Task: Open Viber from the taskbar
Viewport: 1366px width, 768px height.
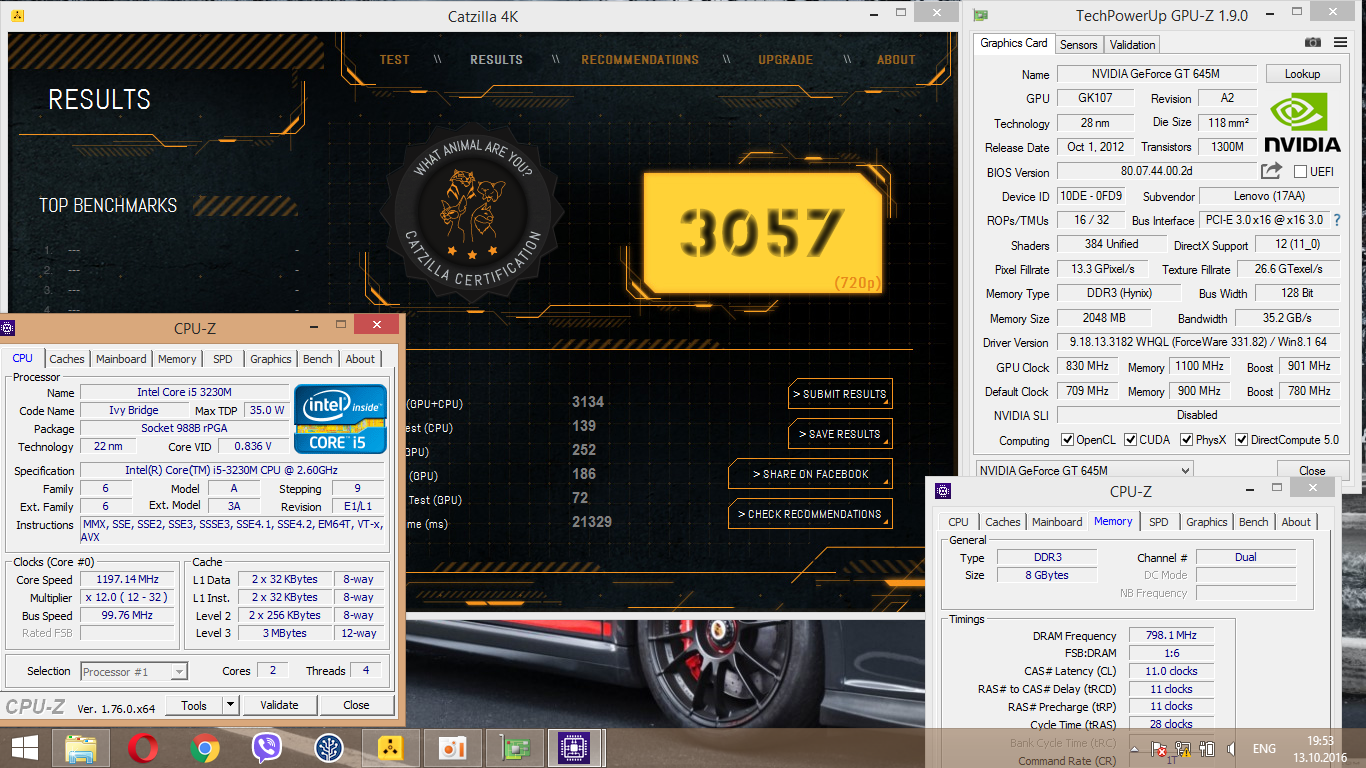Action: coord(266,747)
